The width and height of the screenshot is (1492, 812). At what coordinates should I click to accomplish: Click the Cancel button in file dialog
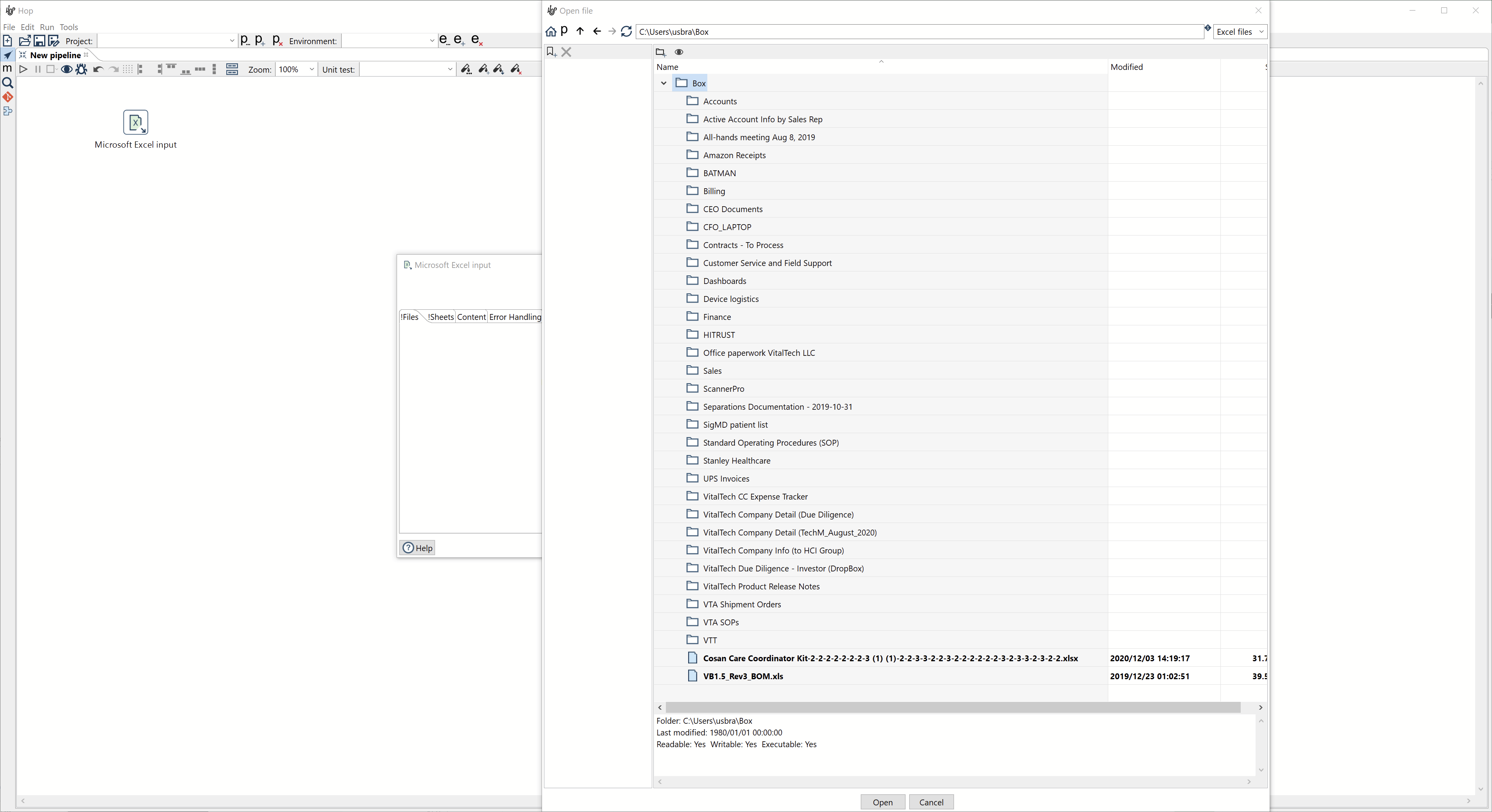click(x=931, y=802)
